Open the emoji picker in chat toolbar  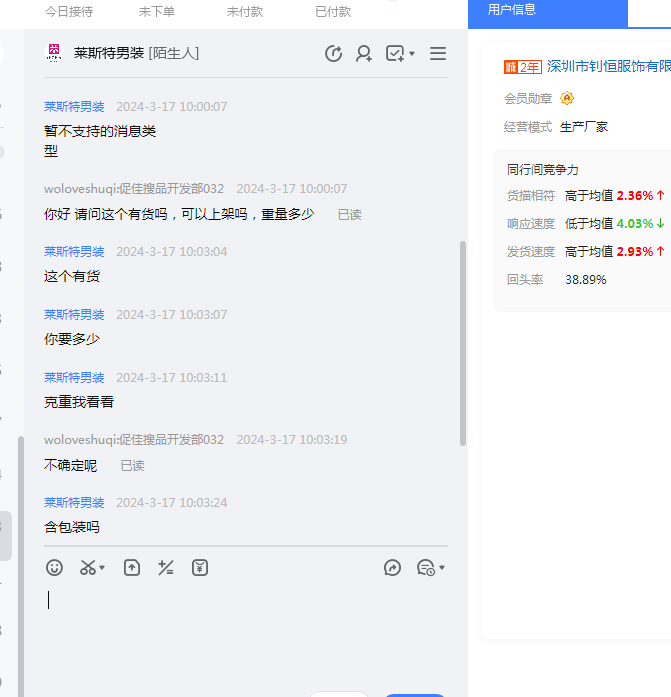click(x=55, y=568)
